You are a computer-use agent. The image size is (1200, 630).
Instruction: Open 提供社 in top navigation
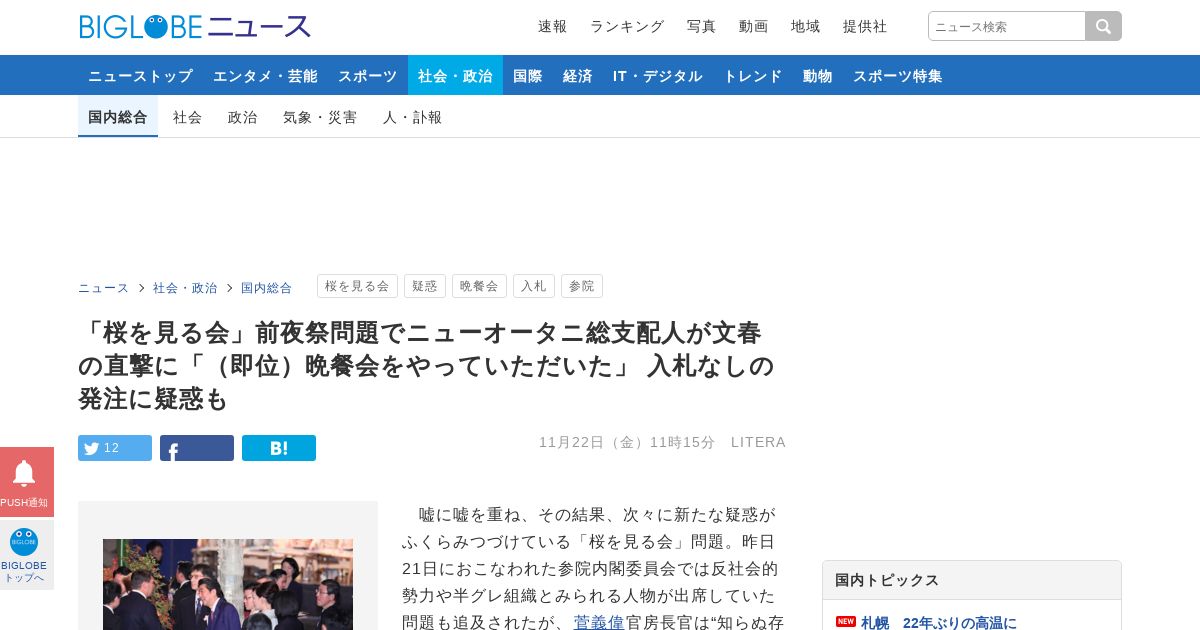tap(865, 26)
